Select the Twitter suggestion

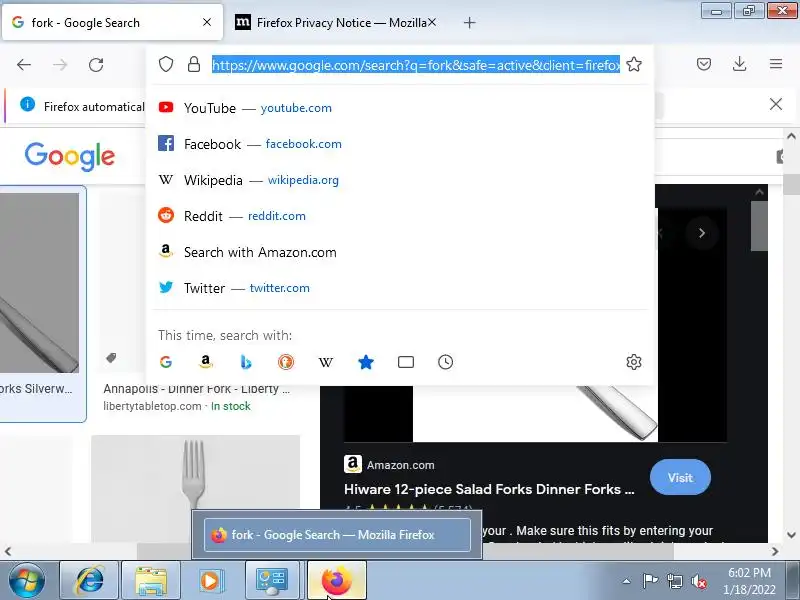[x=401, y=288]
